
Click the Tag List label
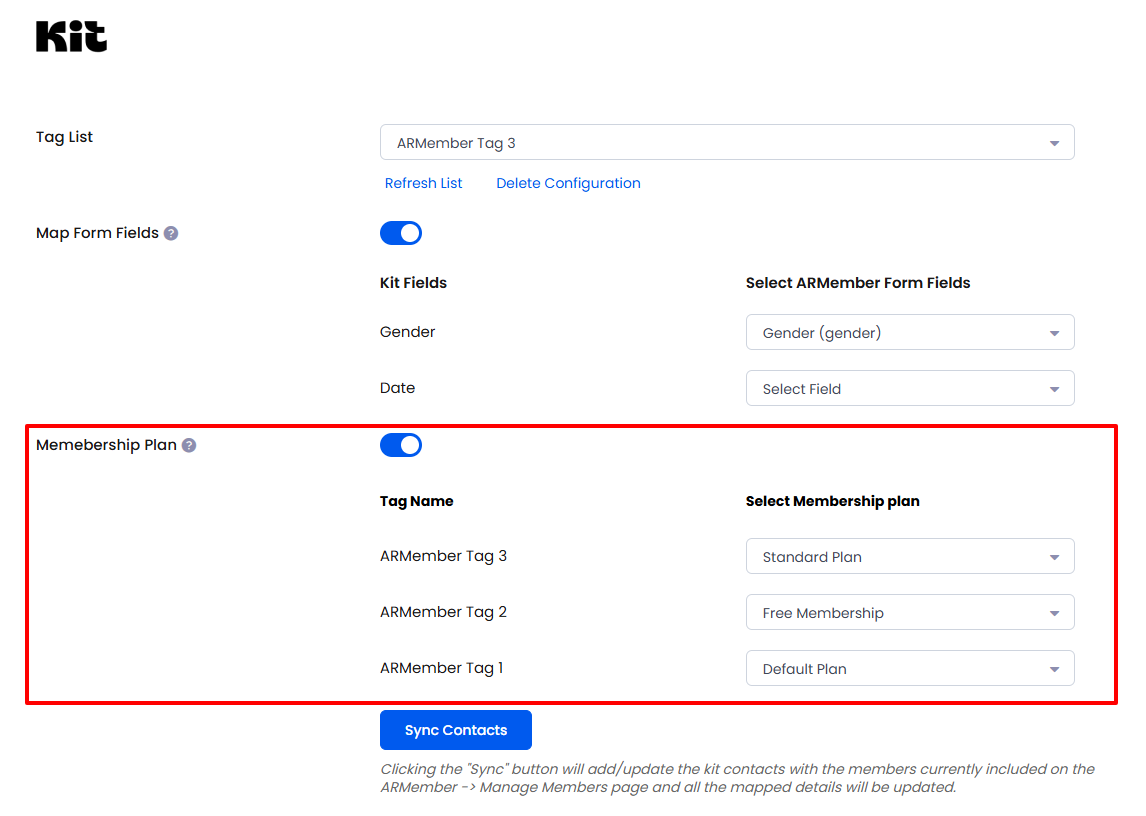click(x=64, y=137)
